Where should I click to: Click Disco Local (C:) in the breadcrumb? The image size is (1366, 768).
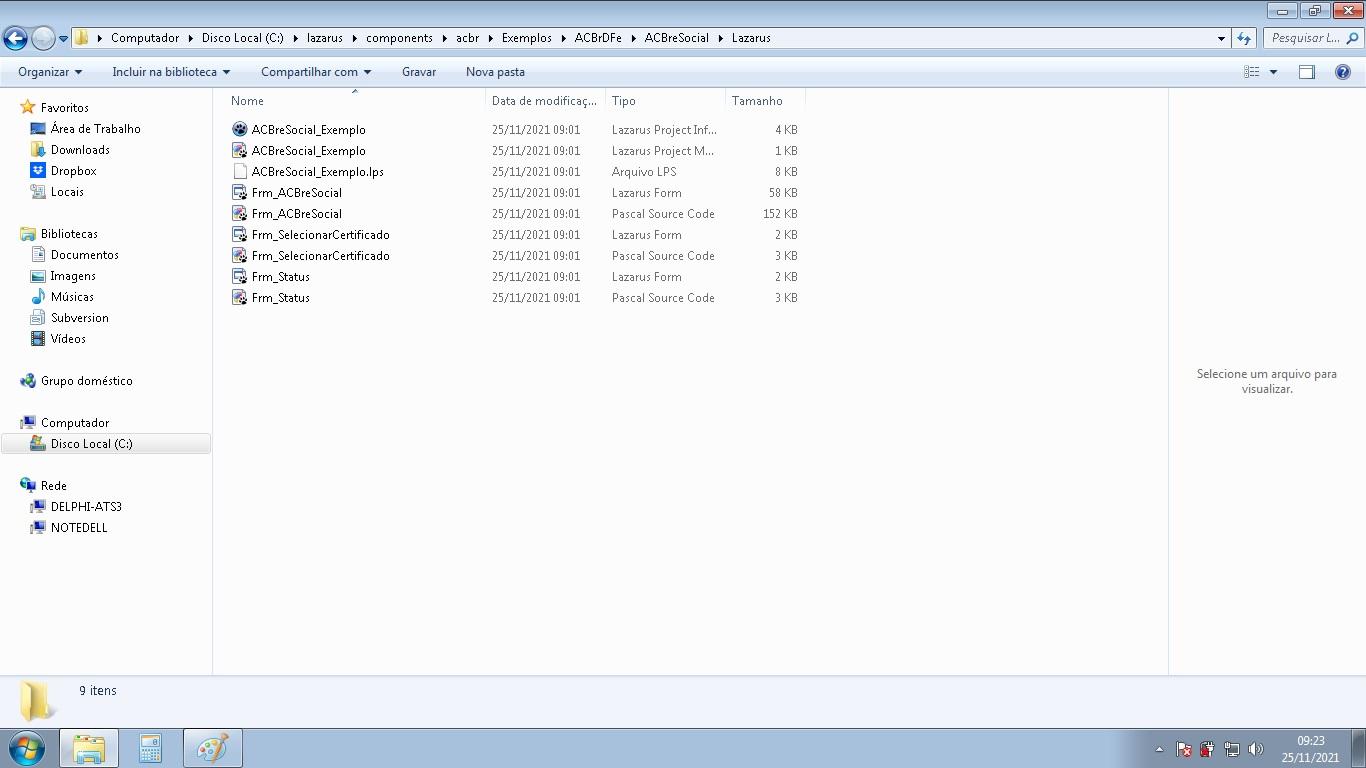(243, 38)
